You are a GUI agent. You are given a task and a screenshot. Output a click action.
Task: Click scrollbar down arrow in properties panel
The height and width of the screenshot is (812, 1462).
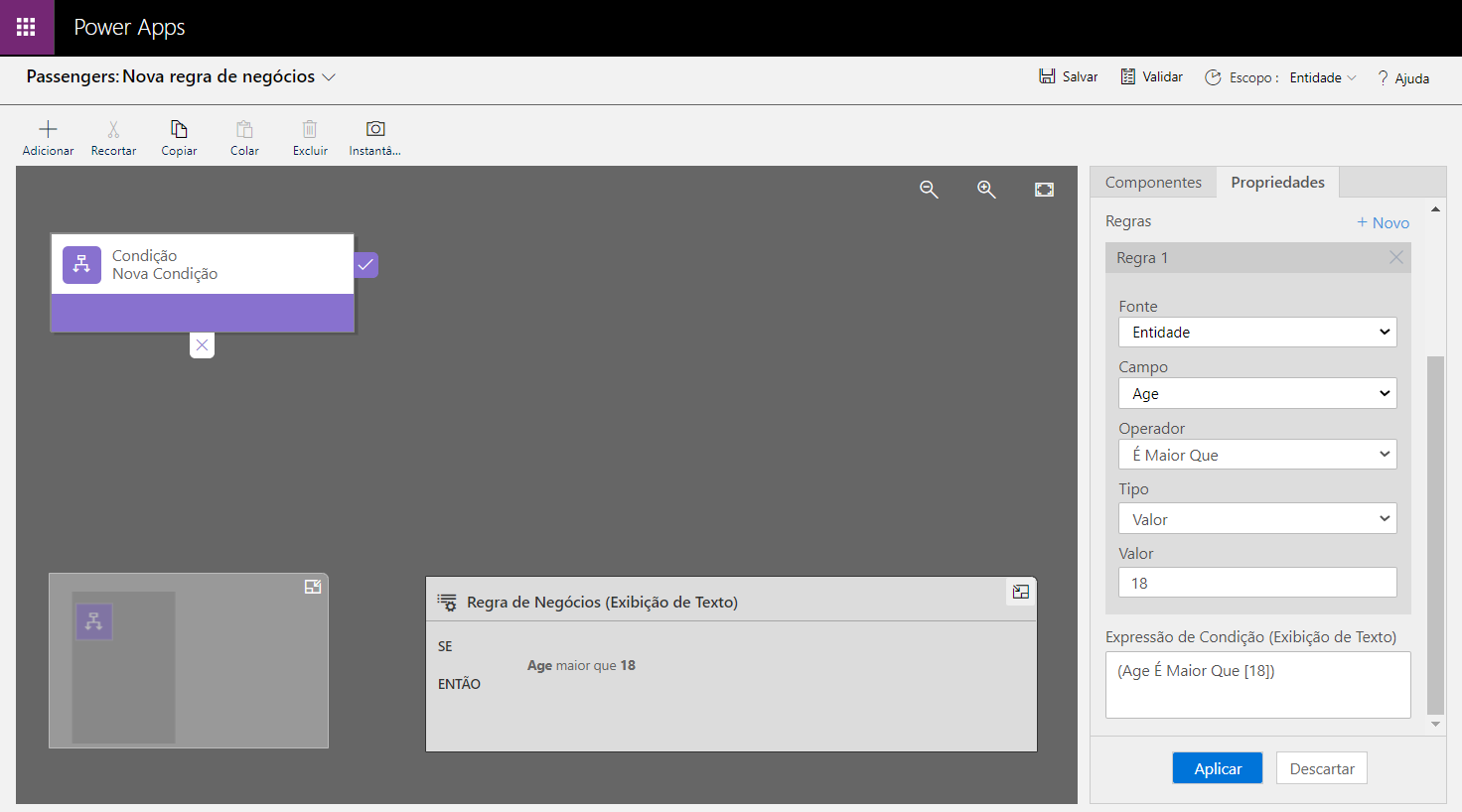(x=1435, y=724)
